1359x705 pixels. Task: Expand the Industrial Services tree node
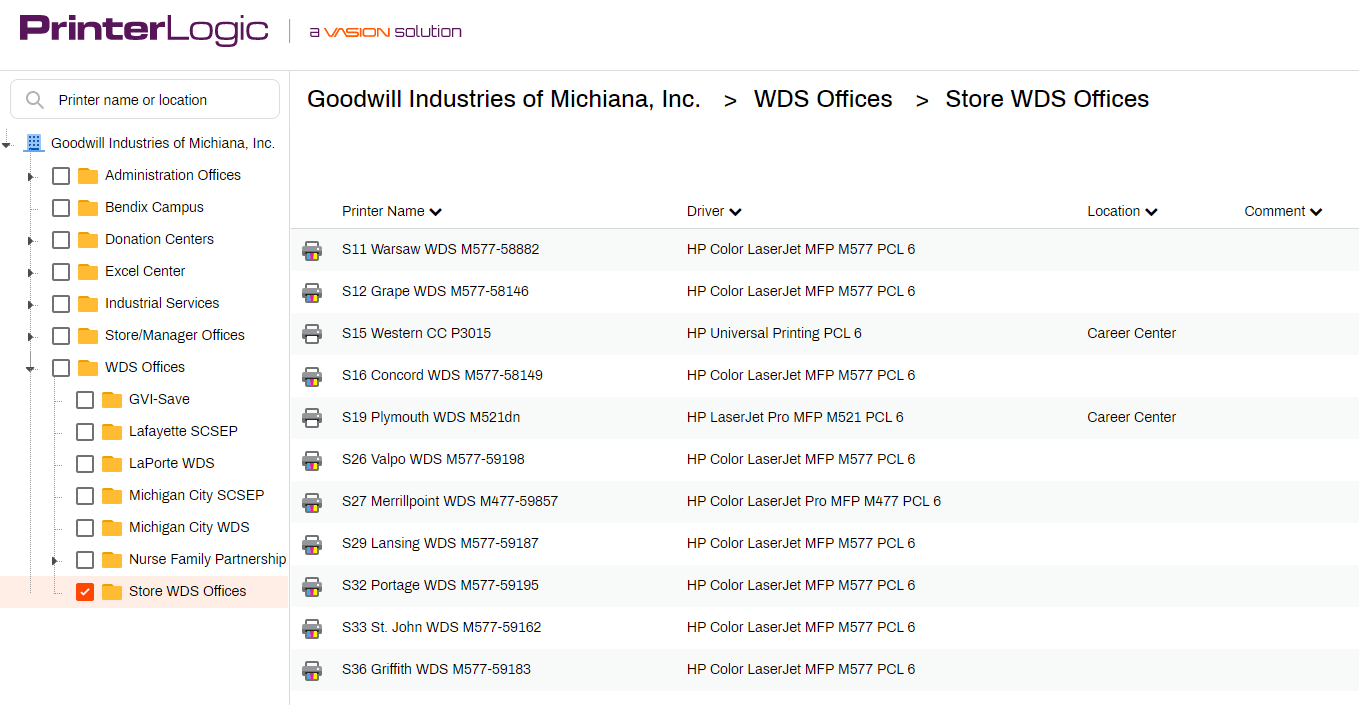31,305
